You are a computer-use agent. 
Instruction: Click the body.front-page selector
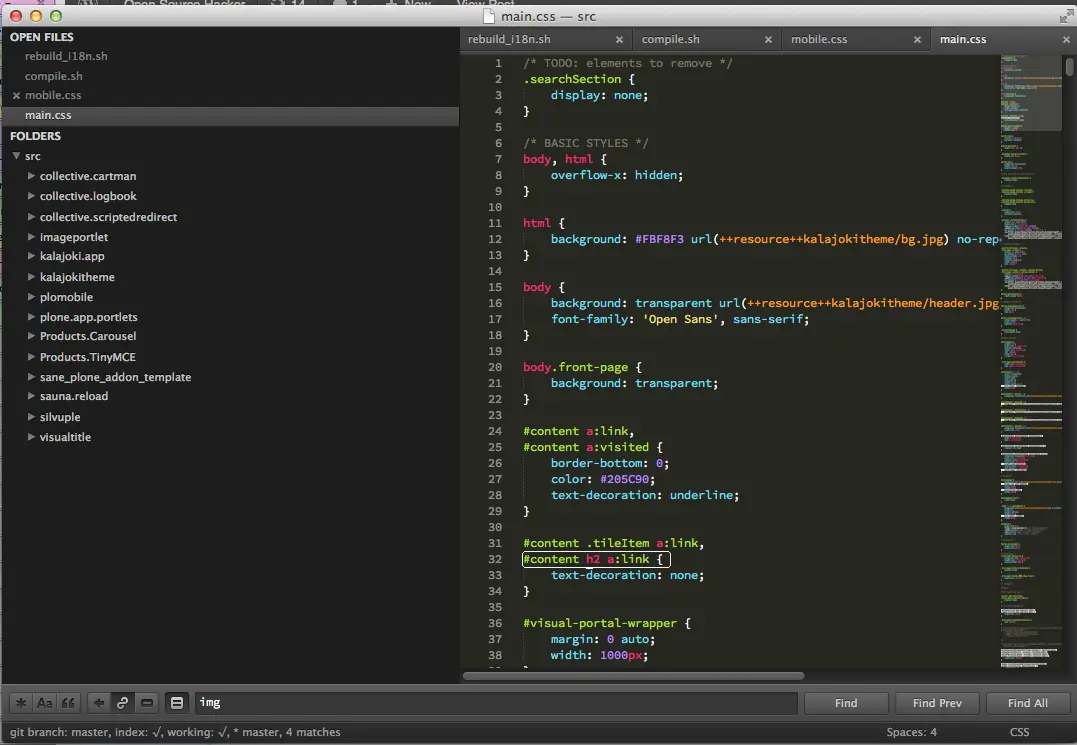576,367
